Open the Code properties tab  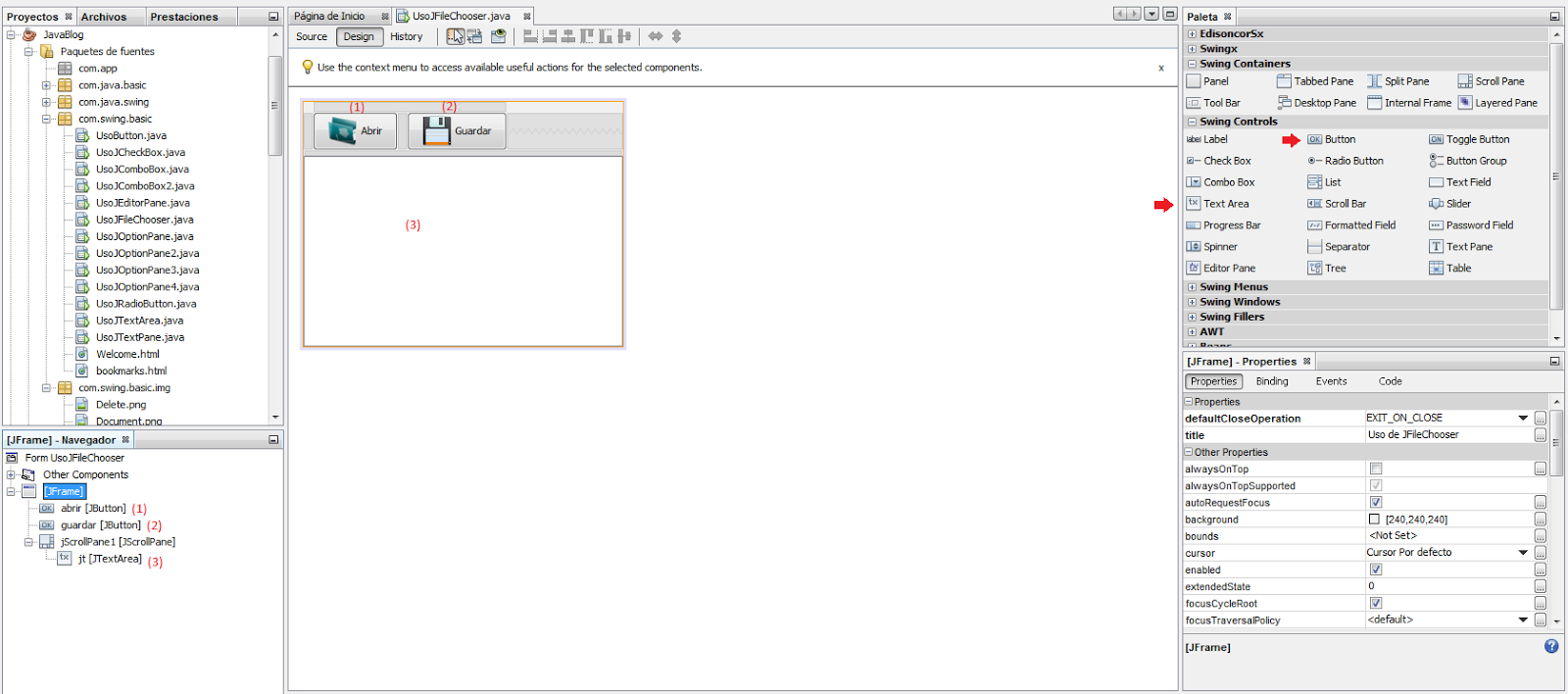click(1390, 381)
